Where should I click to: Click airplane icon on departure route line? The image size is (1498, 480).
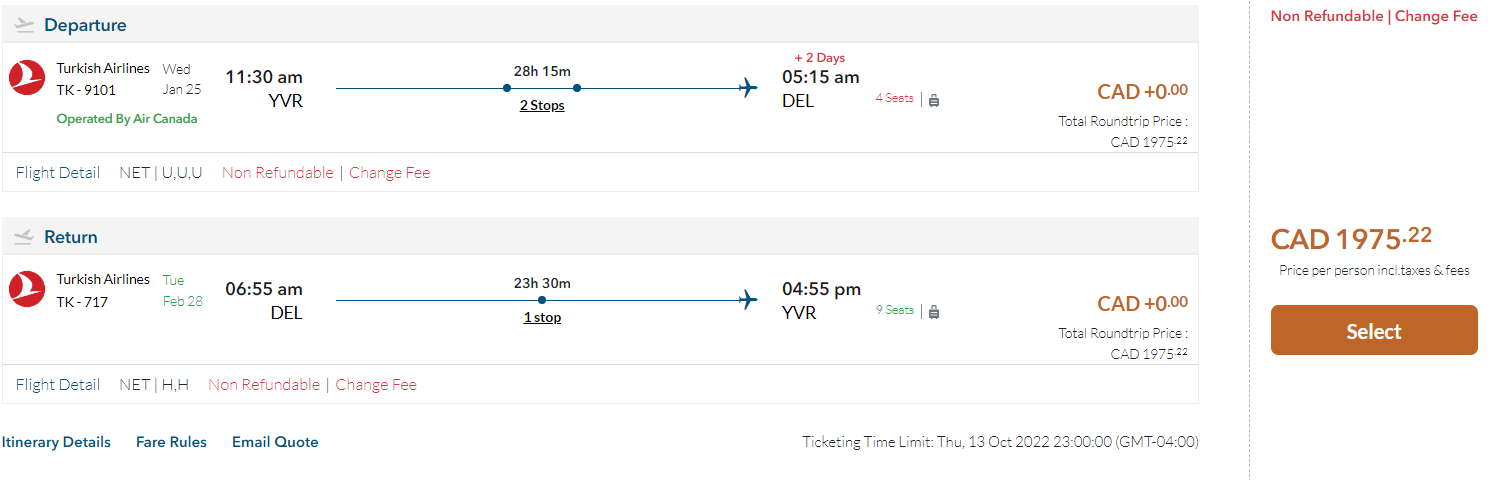748,88
